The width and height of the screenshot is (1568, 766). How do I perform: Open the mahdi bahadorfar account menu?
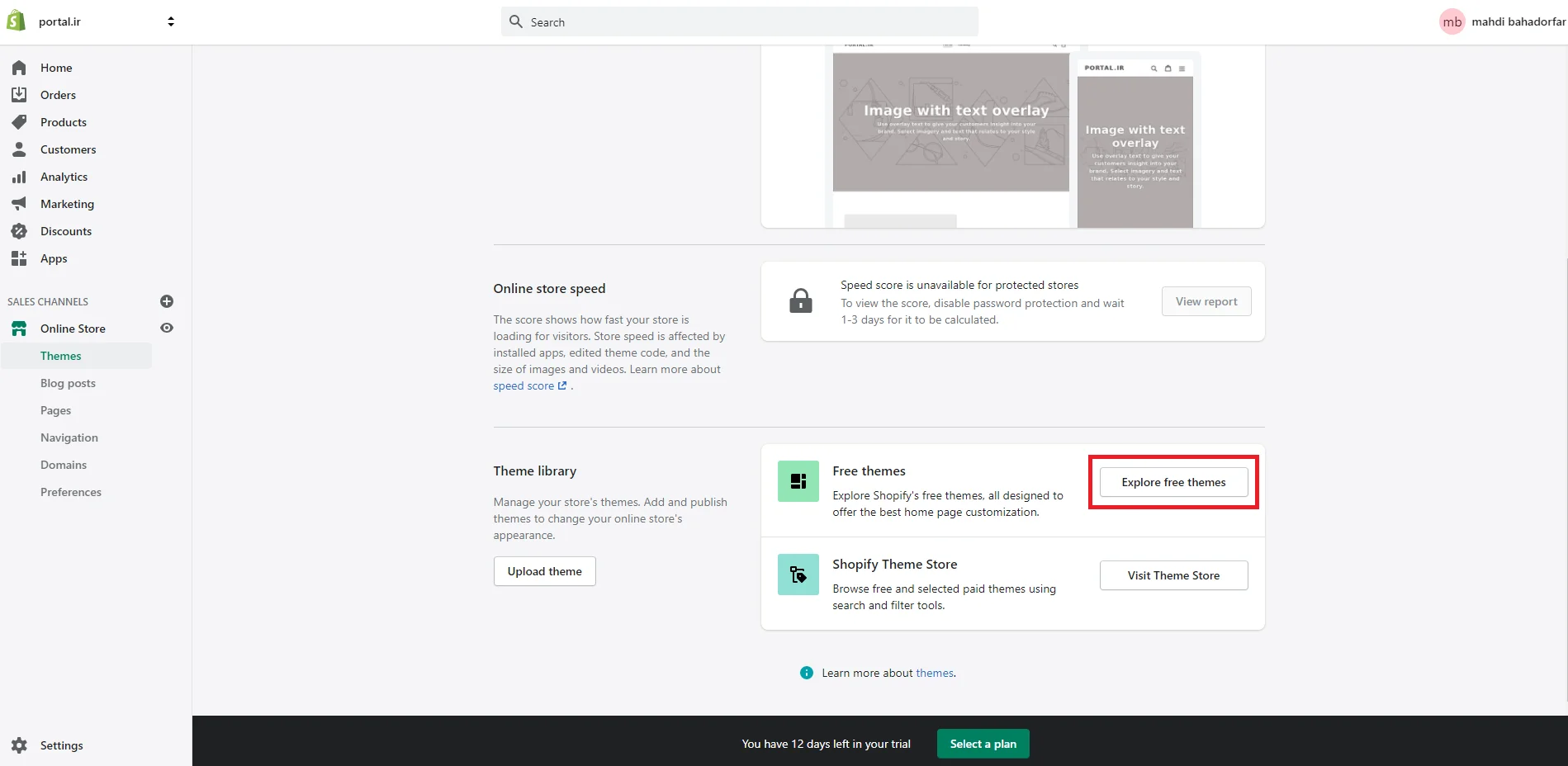(1502, 21)
